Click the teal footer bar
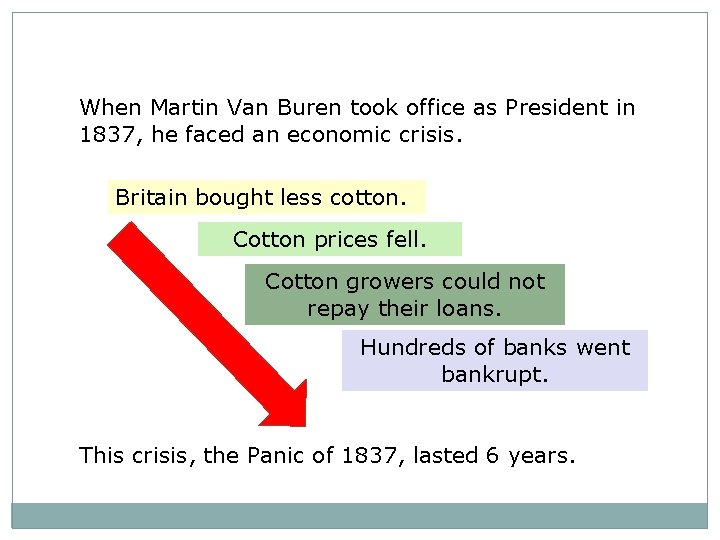Image resolution: width=720 pixels, height=540 pixels. tap(360, 516)
